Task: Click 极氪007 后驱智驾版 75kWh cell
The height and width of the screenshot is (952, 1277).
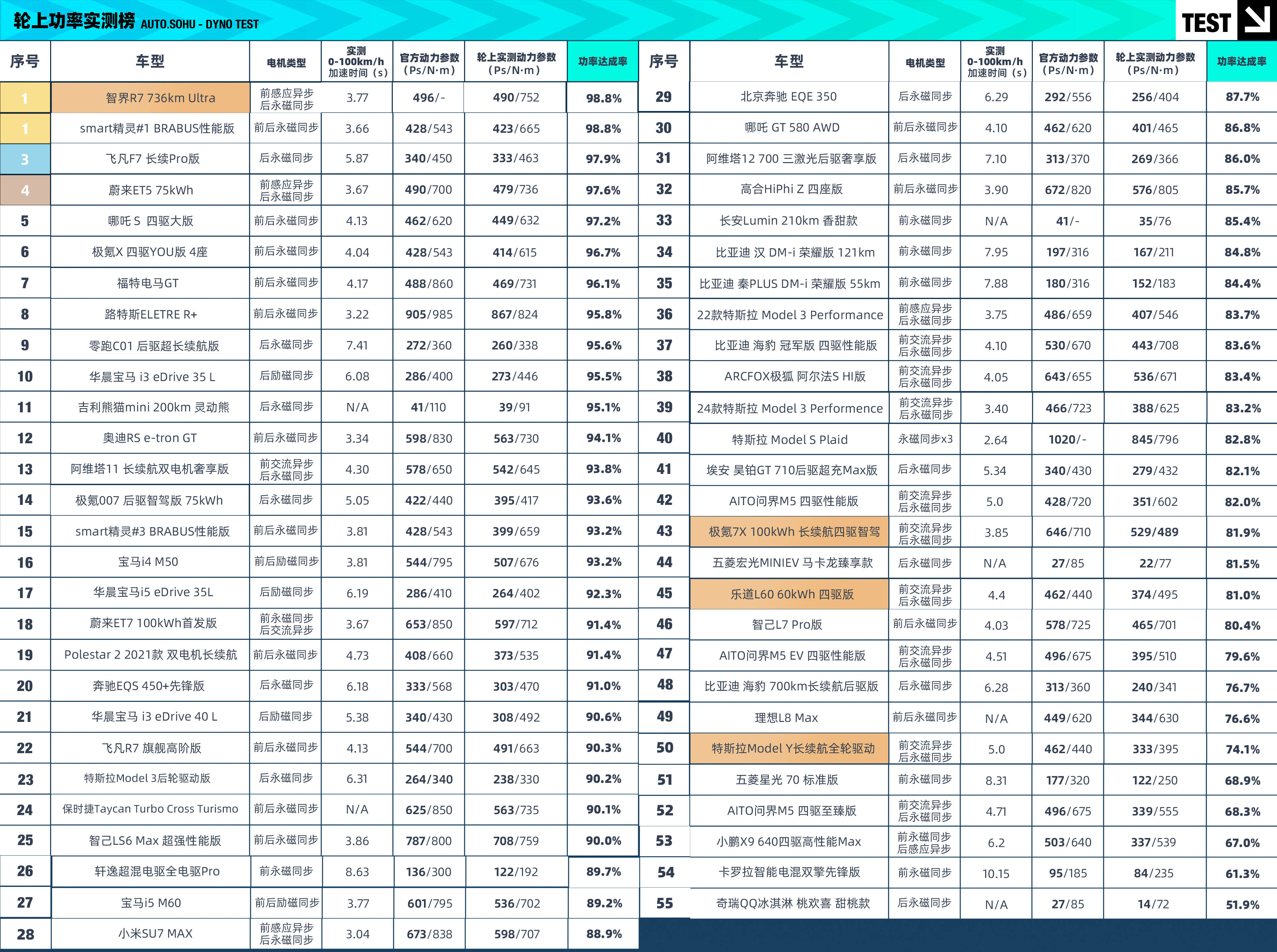Action: pos(150,500)
